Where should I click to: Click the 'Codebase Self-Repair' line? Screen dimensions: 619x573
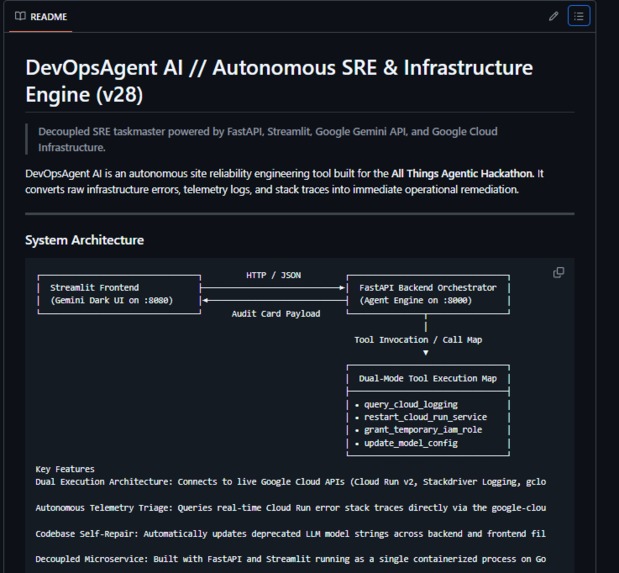click(x=291, y=534)
